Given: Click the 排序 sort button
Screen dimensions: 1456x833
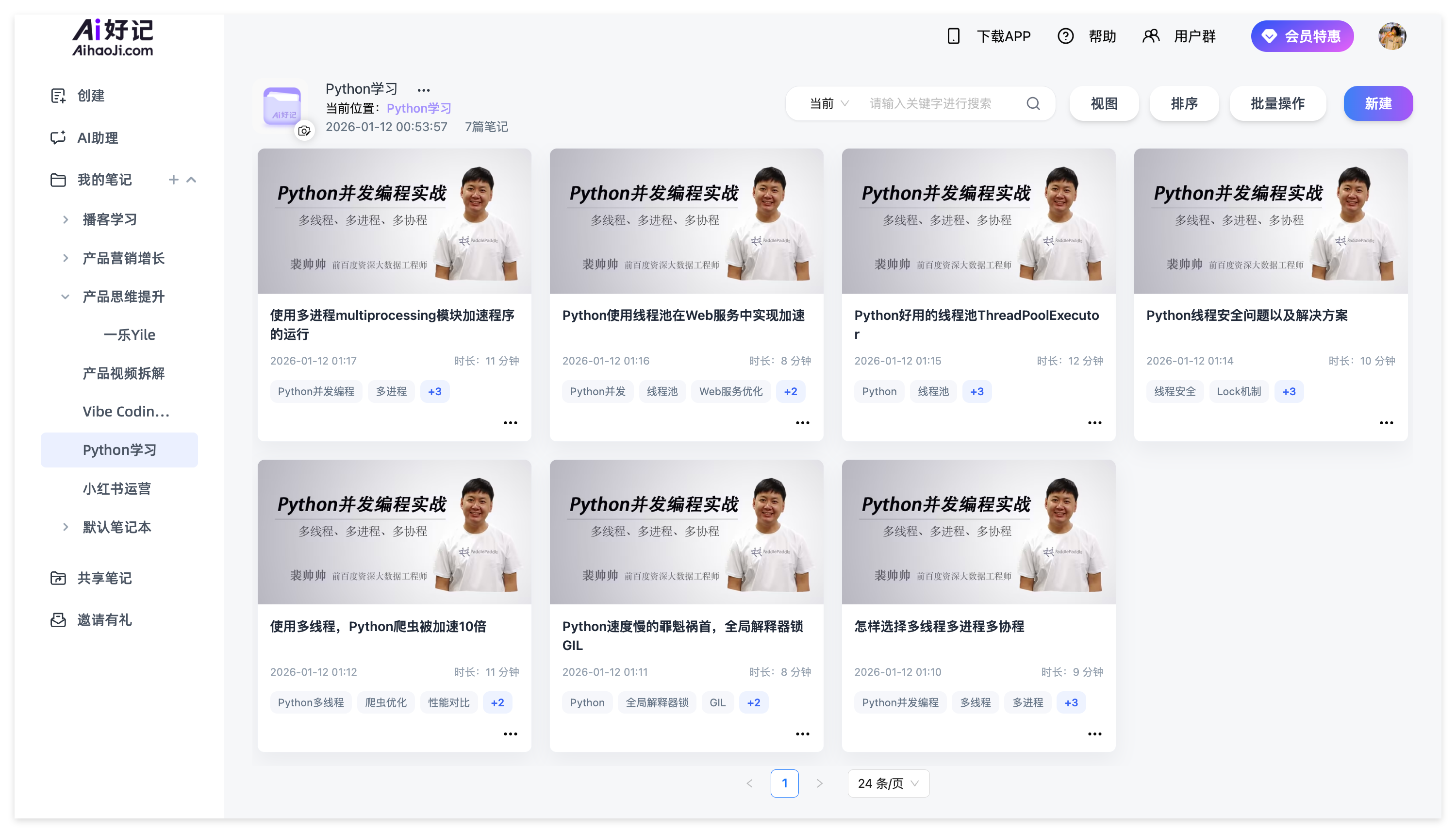Looking at the screenshot, I should coord(1184,103).
